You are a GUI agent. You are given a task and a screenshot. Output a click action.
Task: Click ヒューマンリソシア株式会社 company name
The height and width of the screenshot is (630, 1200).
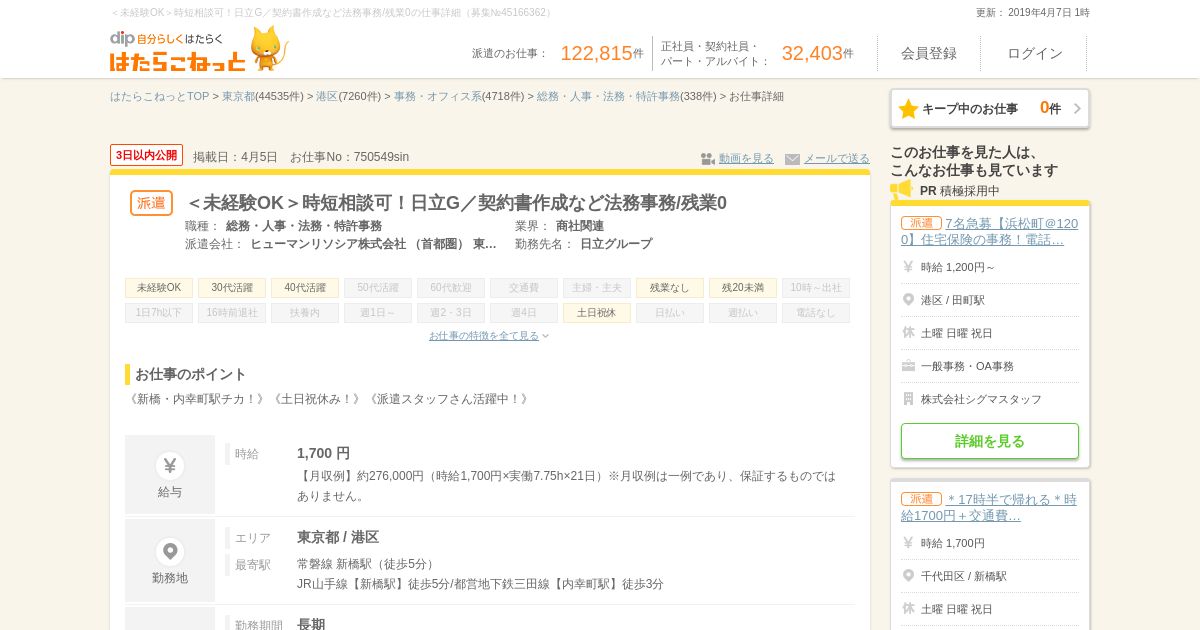[373, 244]
